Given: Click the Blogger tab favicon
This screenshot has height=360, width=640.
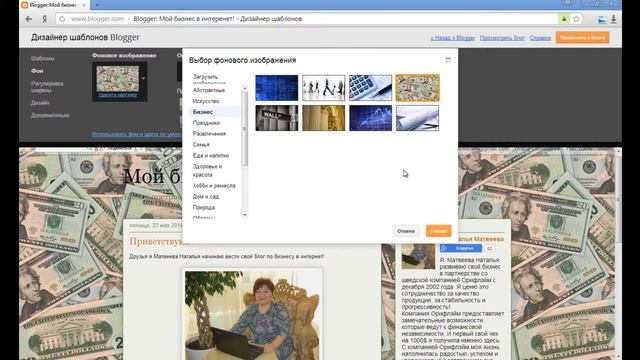Looking at the screenshot, I should click(24, 5).
